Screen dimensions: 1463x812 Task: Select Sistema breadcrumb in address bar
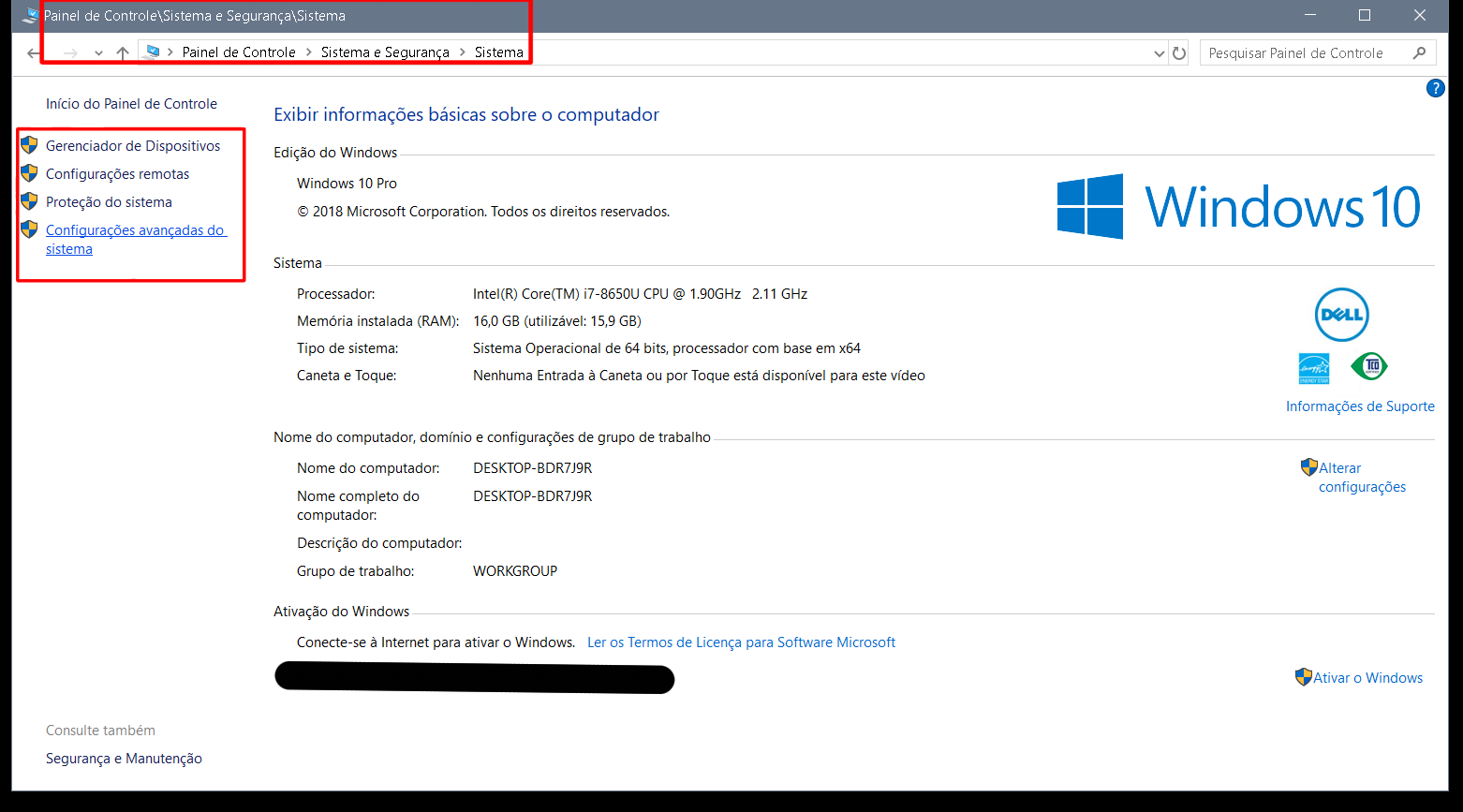(x=499, y=52)
